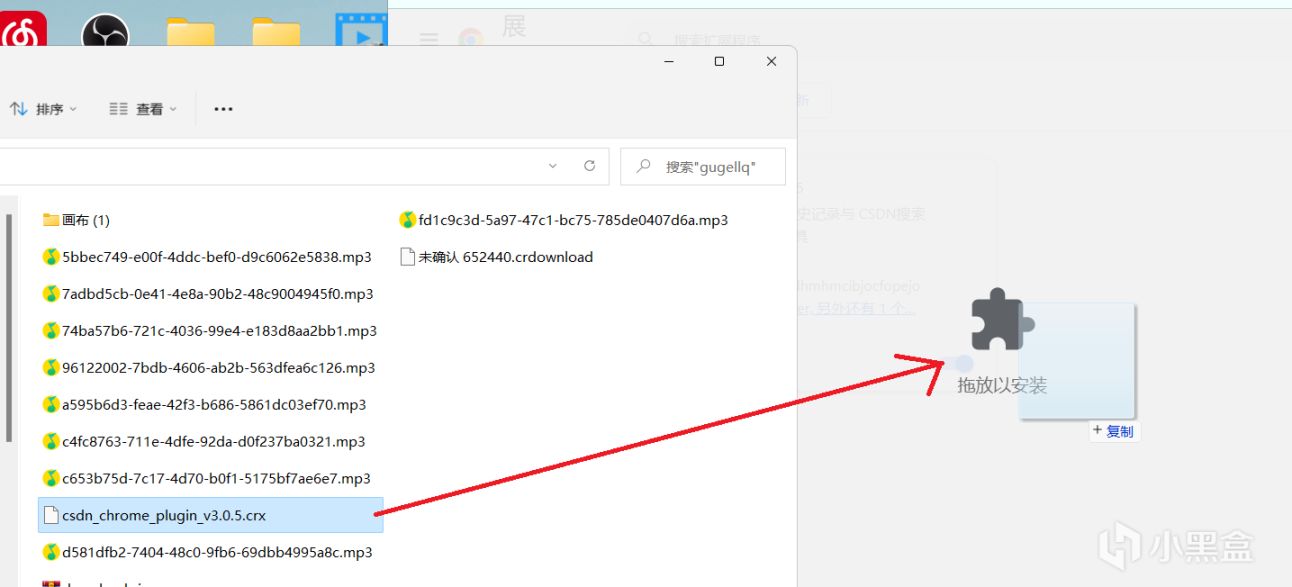This screenshot has width=1292, height=587.
Task: Select the folder 画布 (1)
Action: point(77,220)
